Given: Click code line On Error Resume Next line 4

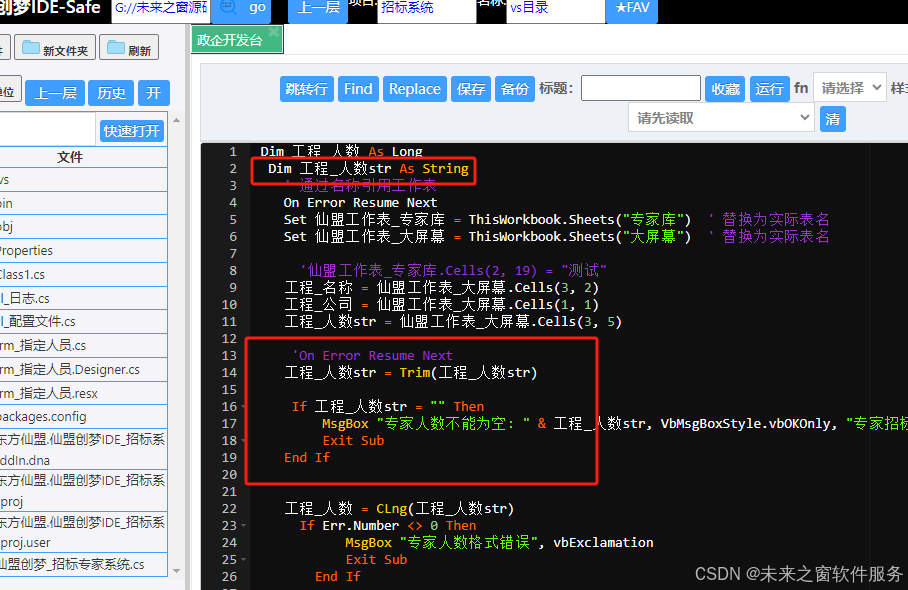Looking at the screenshot, I should pos(360,203).
